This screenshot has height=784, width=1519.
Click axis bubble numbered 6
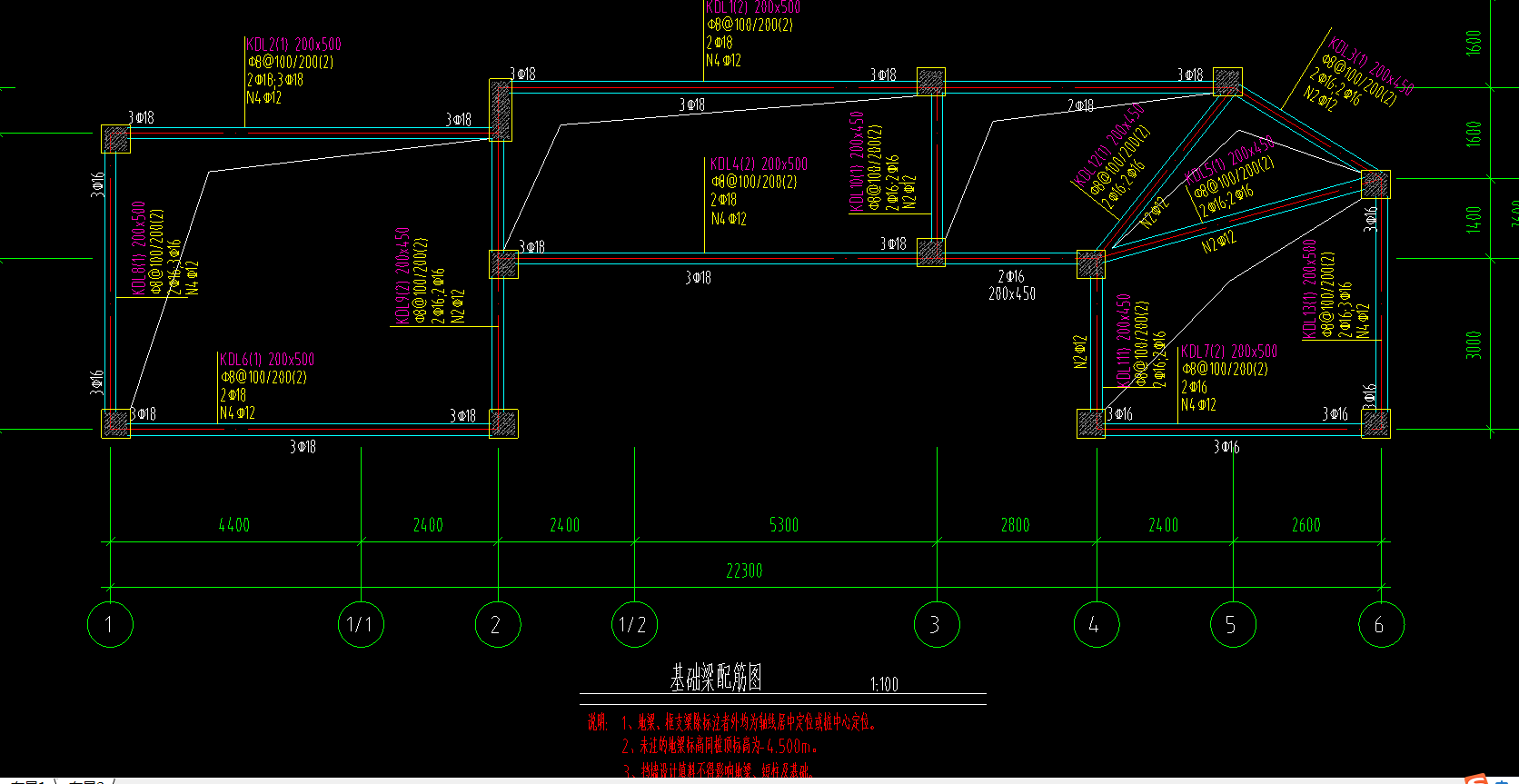click(x=1382, y=624)
